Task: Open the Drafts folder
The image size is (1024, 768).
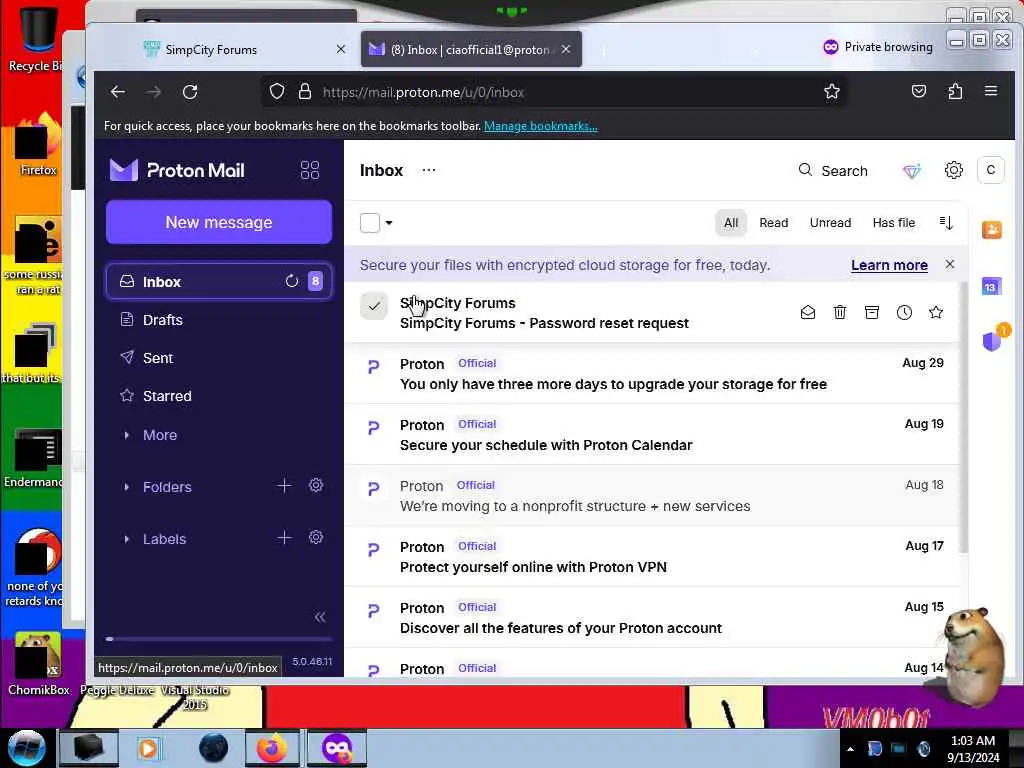Action: pos(219,320)
